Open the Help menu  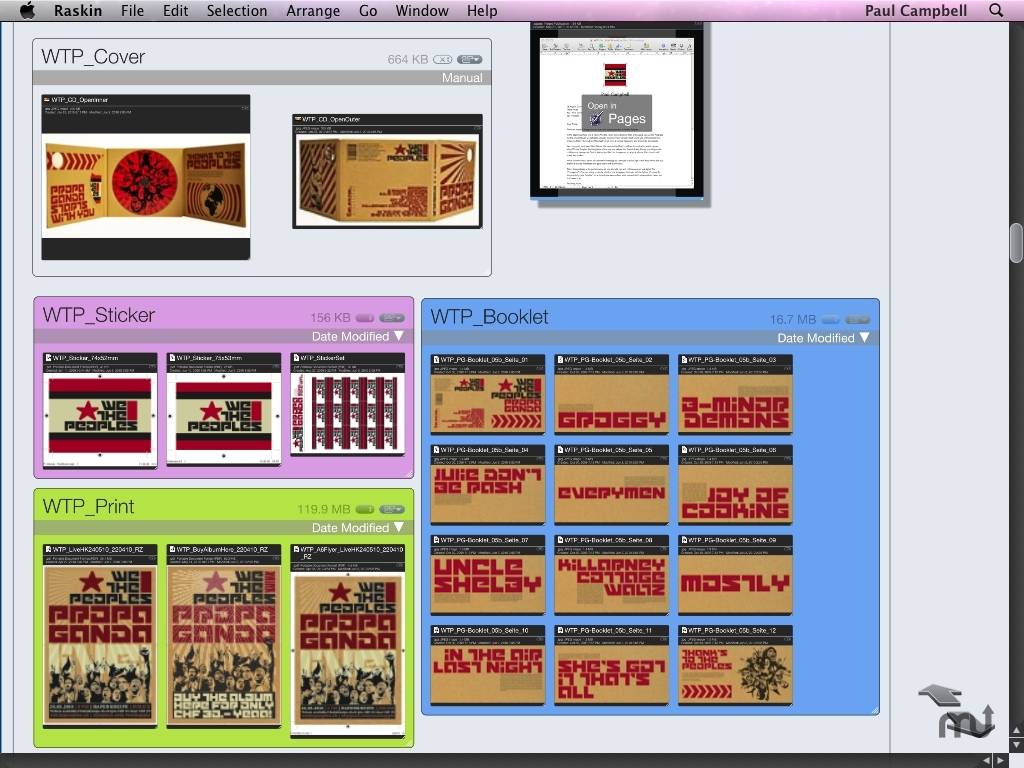482,10
